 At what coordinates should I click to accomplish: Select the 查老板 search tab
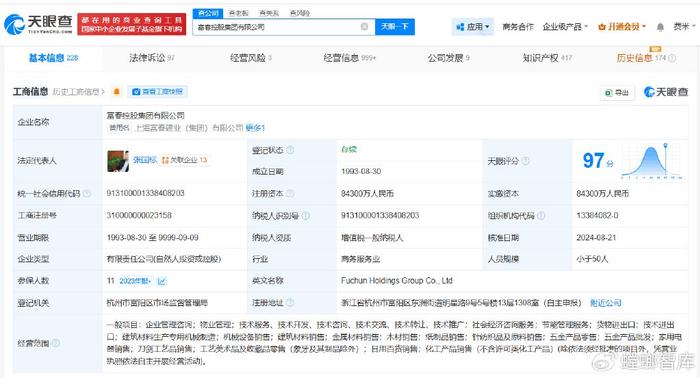[238, 13]
